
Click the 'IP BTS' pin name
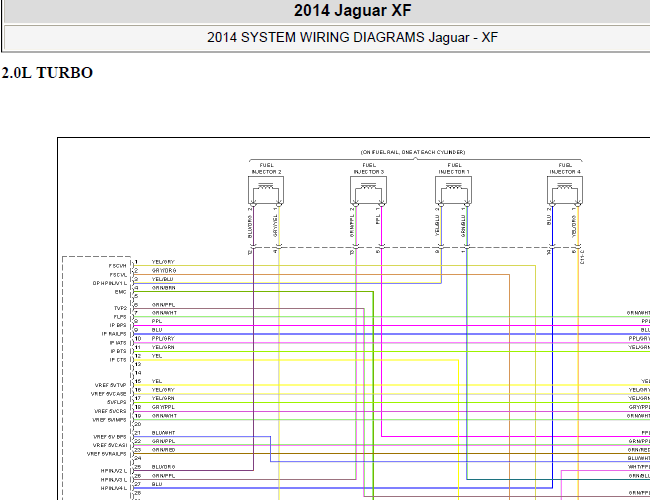118,351
